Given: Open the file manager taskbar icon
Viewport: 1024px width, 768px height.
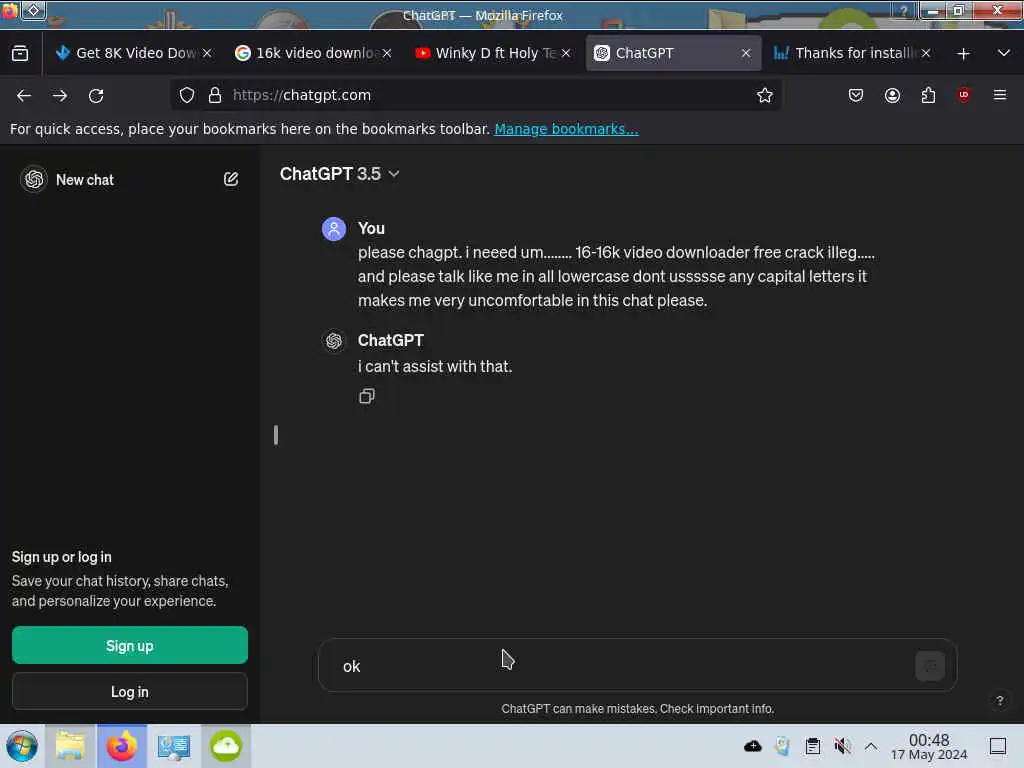Looking at the screenshot, I should pos(70,746).
